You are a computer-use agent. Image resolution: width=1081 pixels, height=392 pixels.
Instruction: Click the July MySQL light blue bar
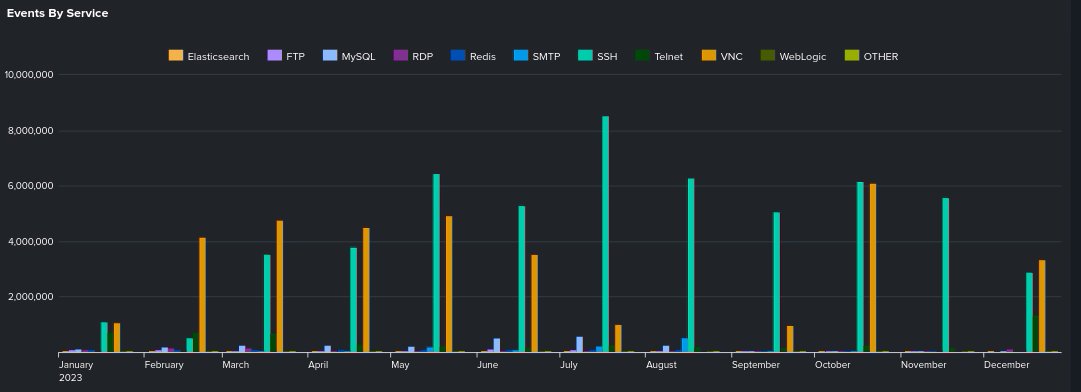[580, 344]
